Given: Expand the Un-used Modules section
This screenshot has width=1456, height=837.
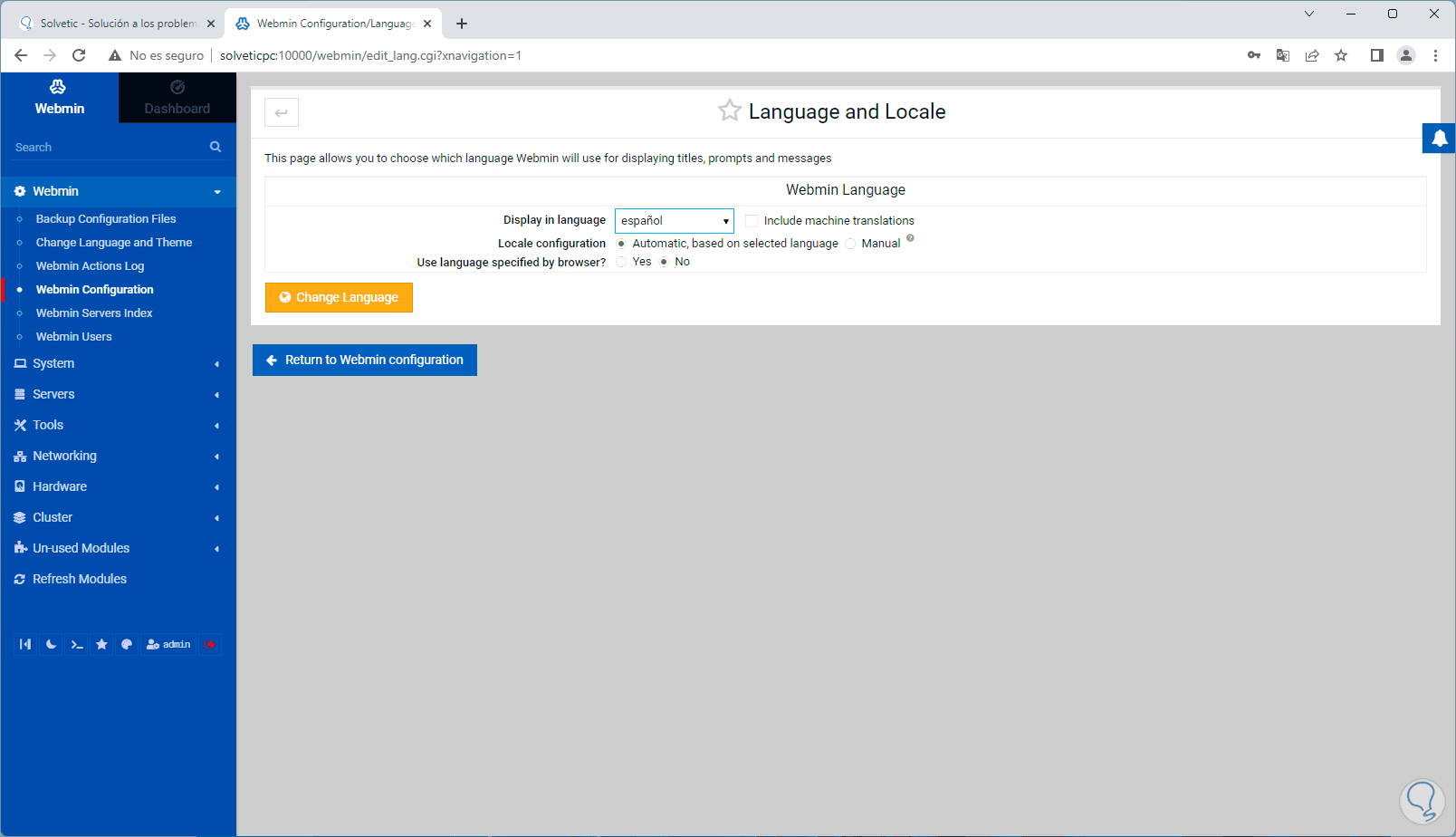Looking at the screenshot, I should point(118,548).
